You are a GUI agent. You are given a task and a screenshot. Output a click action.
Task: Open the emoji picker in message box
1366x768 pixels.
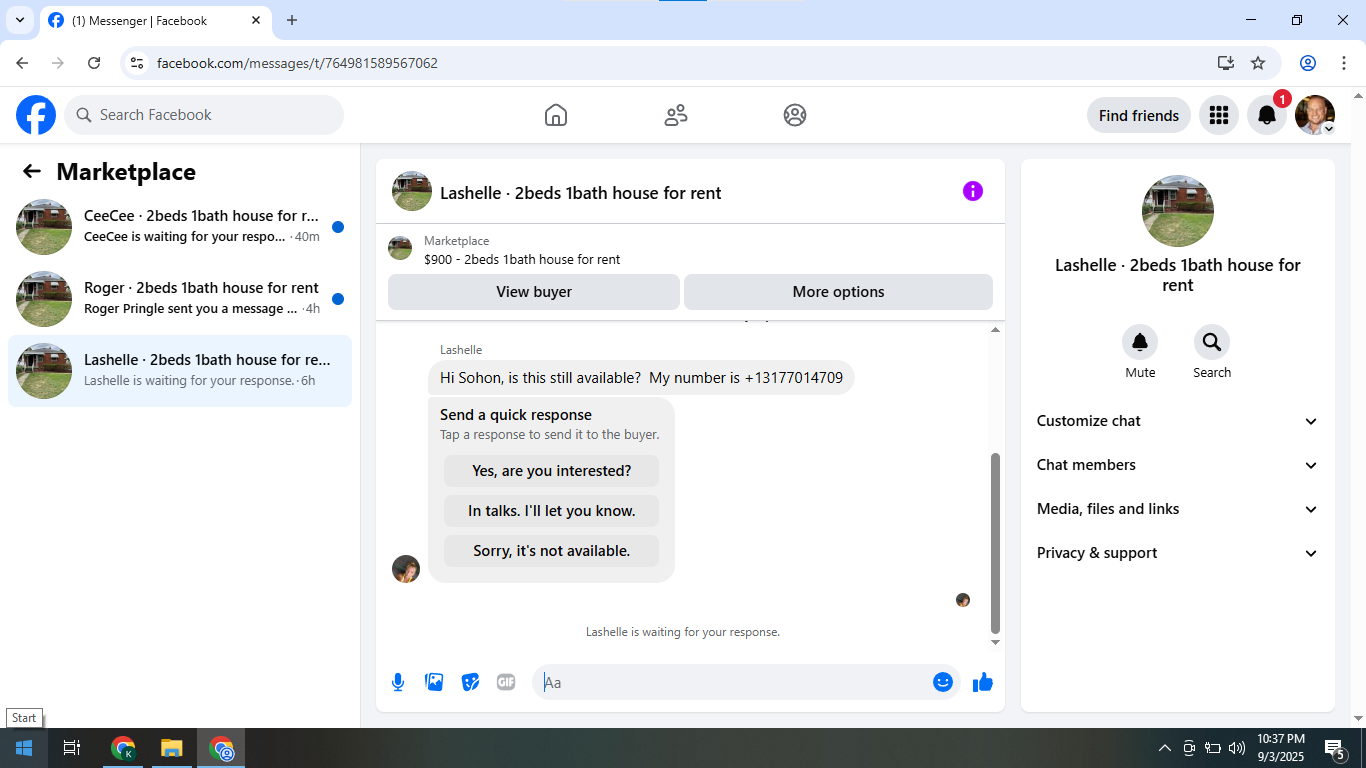coord(942,682)
